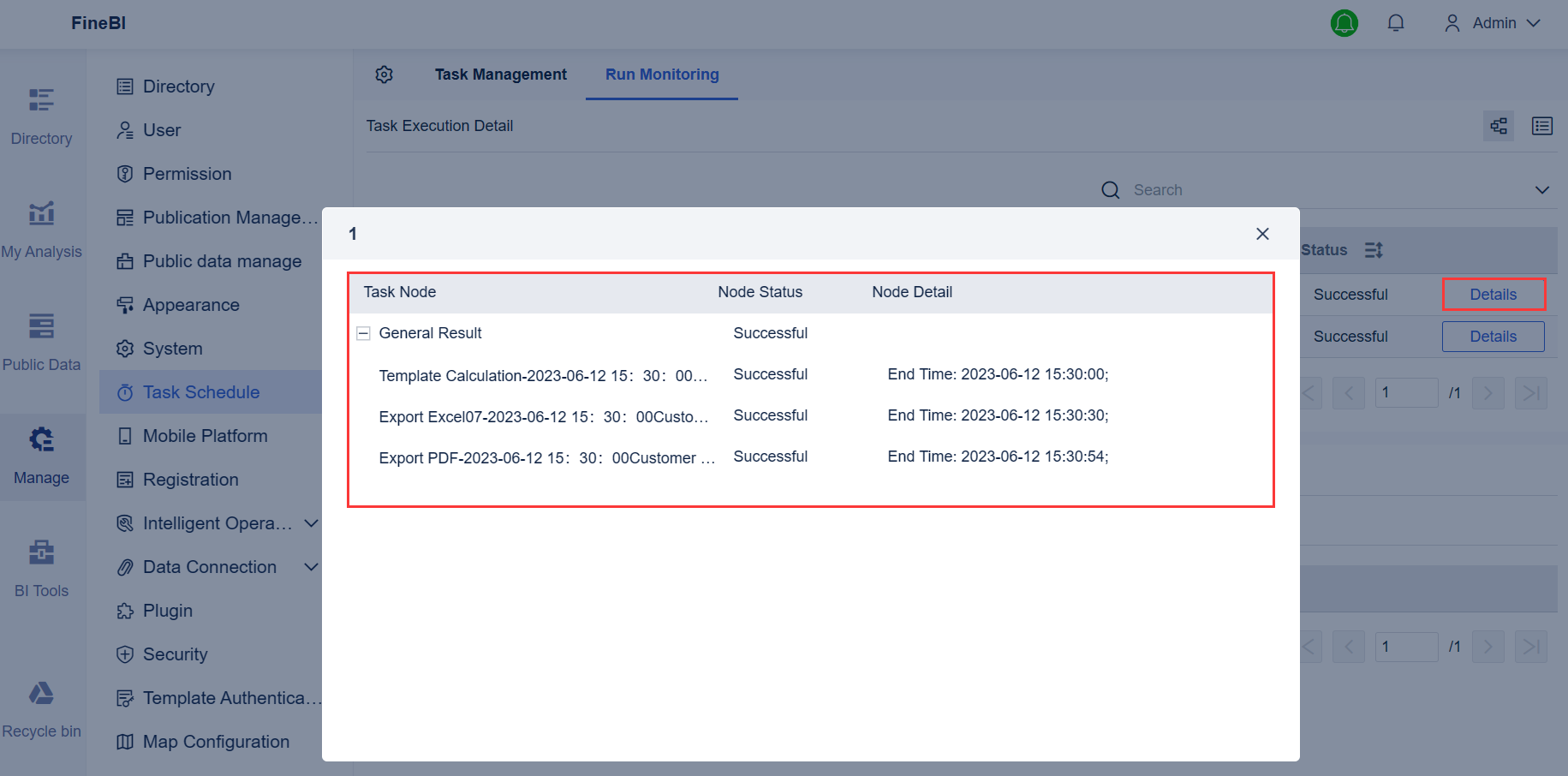This screenshot has width=1568, height=776.
Task: Collapse the General Result task node
Action: [x=362, y=333]
